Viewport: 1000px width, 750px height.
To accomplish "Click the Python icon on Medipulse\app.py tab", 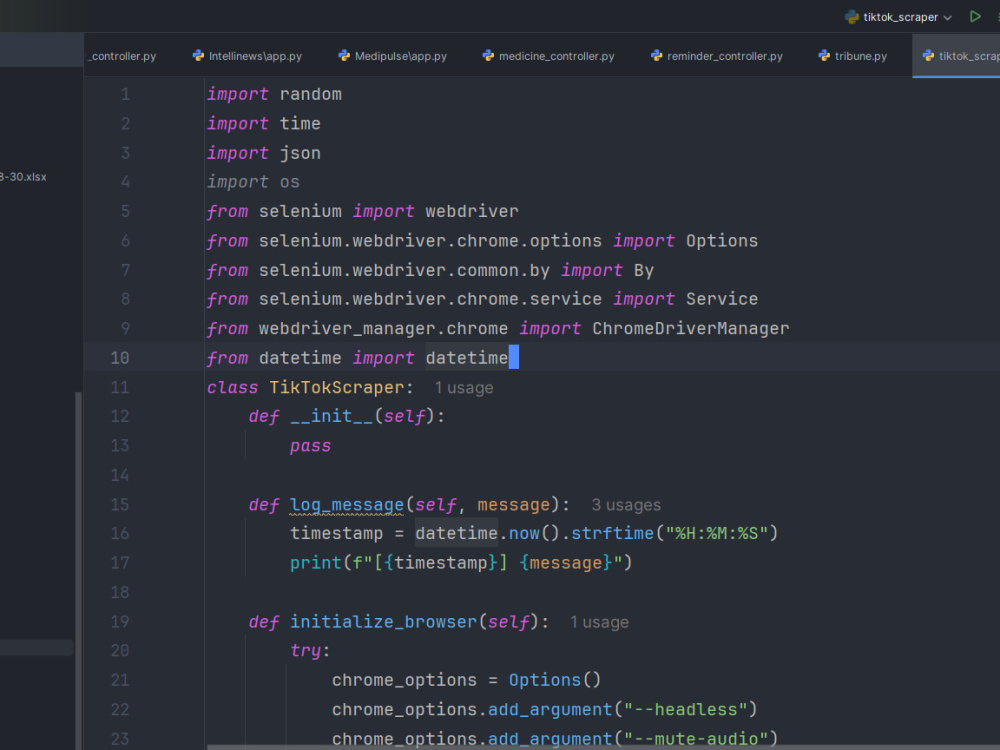I will pyautogui.click(x=344, y=55).
